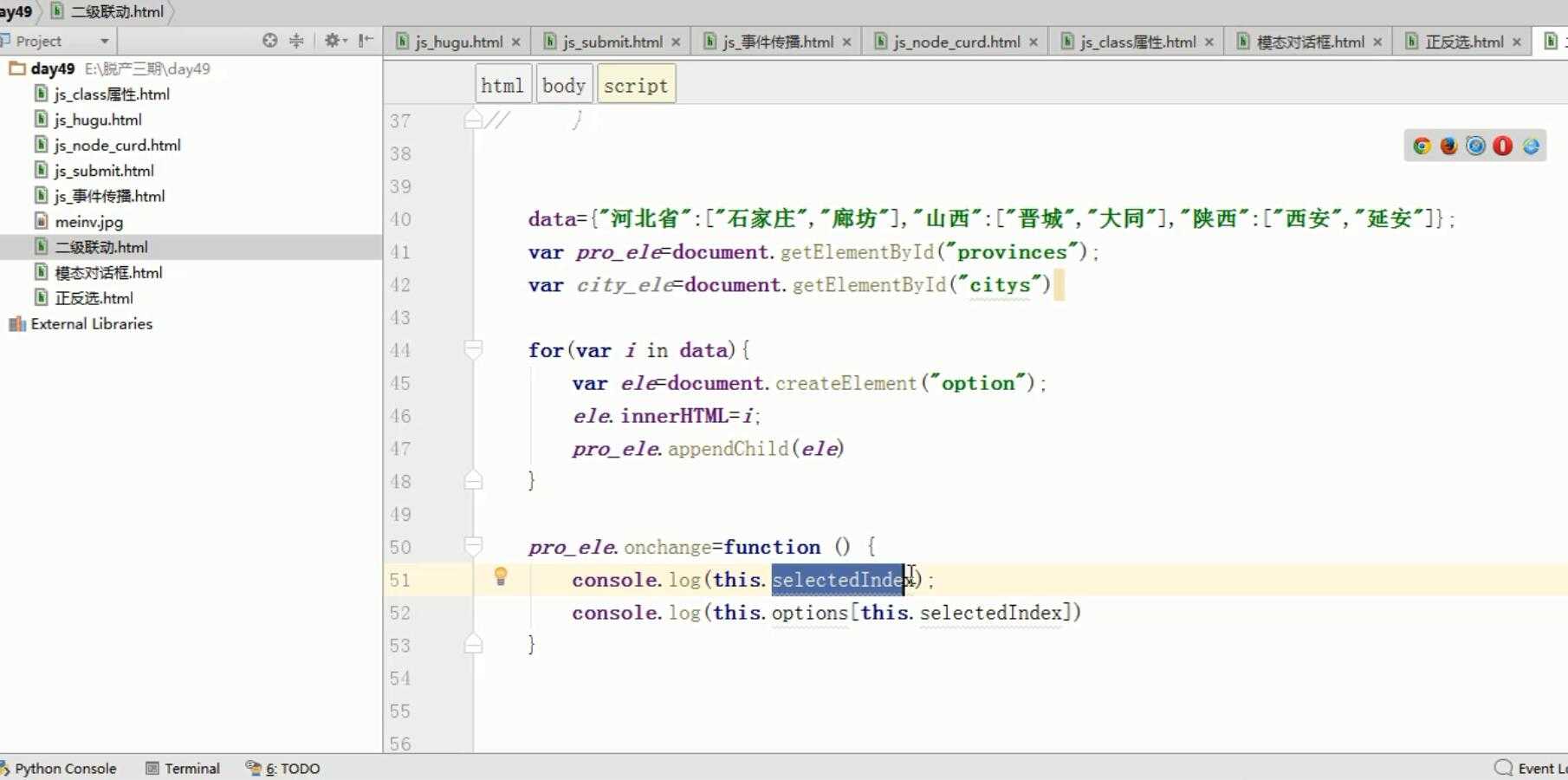
Task: Hide the Project tool window
Action: click(x=366, y=41)
